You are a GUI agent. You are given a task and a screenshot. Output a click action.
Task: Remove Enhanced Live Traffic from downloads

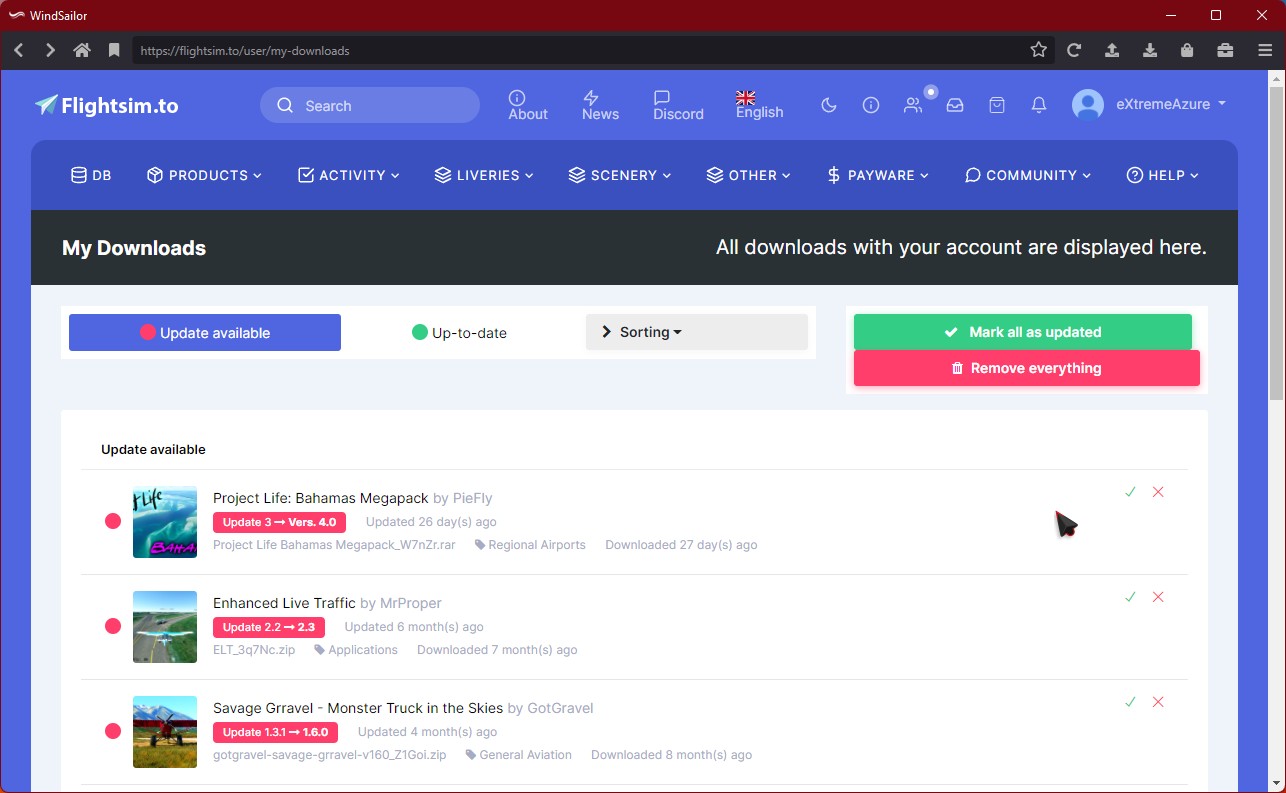pos(1158,597)
